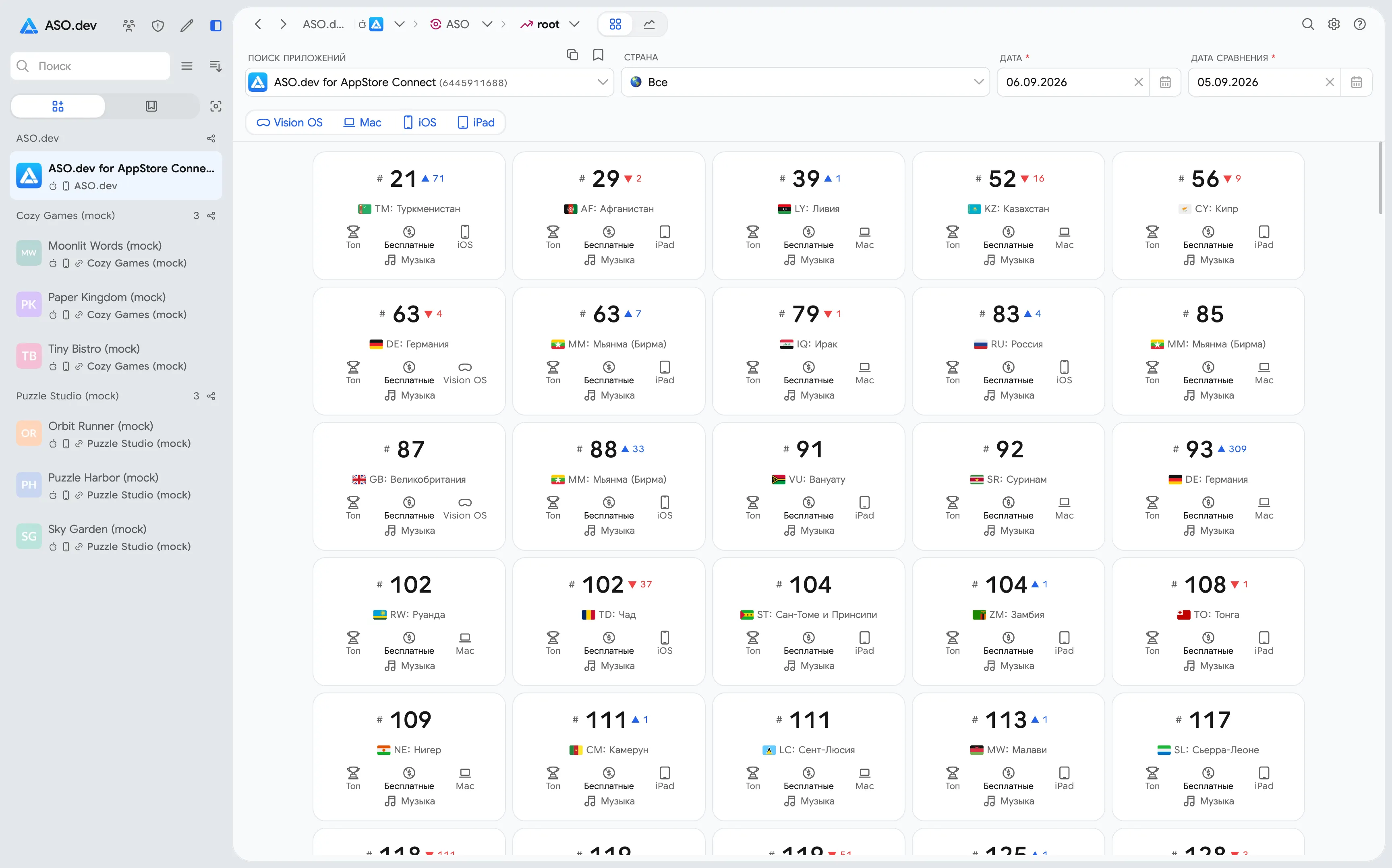The width and height of the screenshot is (1392, 868).
Task: Open the СТРАНА country dropdown
Action: pyautogui.click(x=805, y=82)
